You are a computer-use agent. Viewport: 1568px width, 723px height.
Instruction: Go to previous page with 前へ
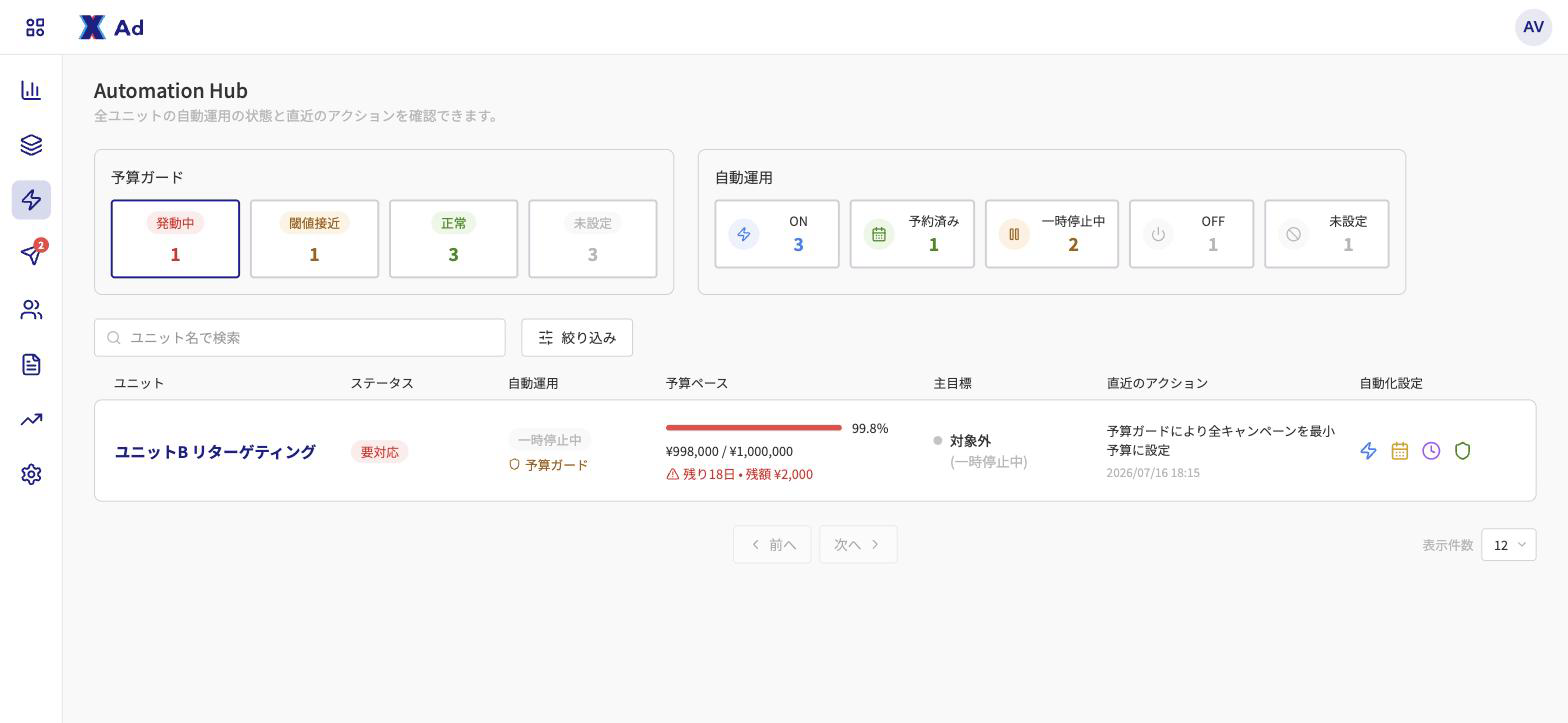click(x=772, y=544)
